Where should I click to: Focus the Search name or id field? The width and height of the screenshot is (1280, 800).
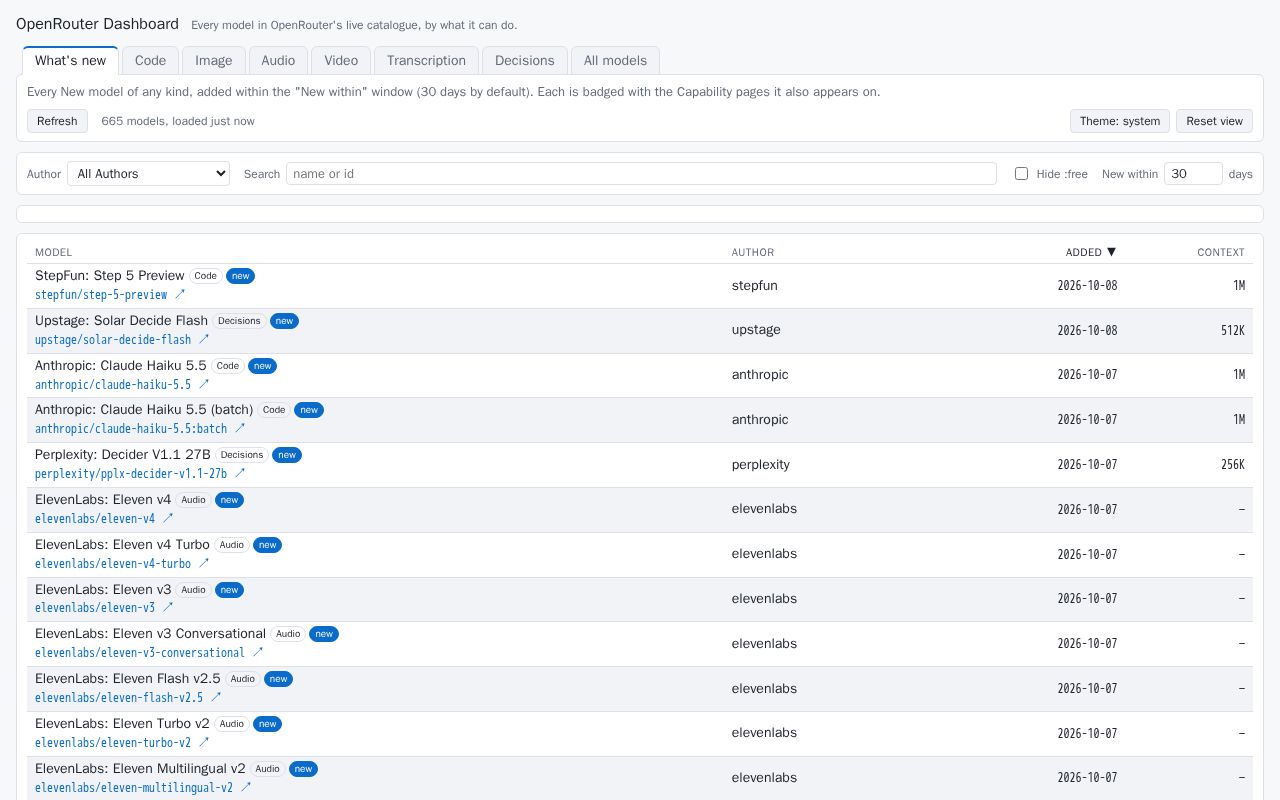[641, 173]
